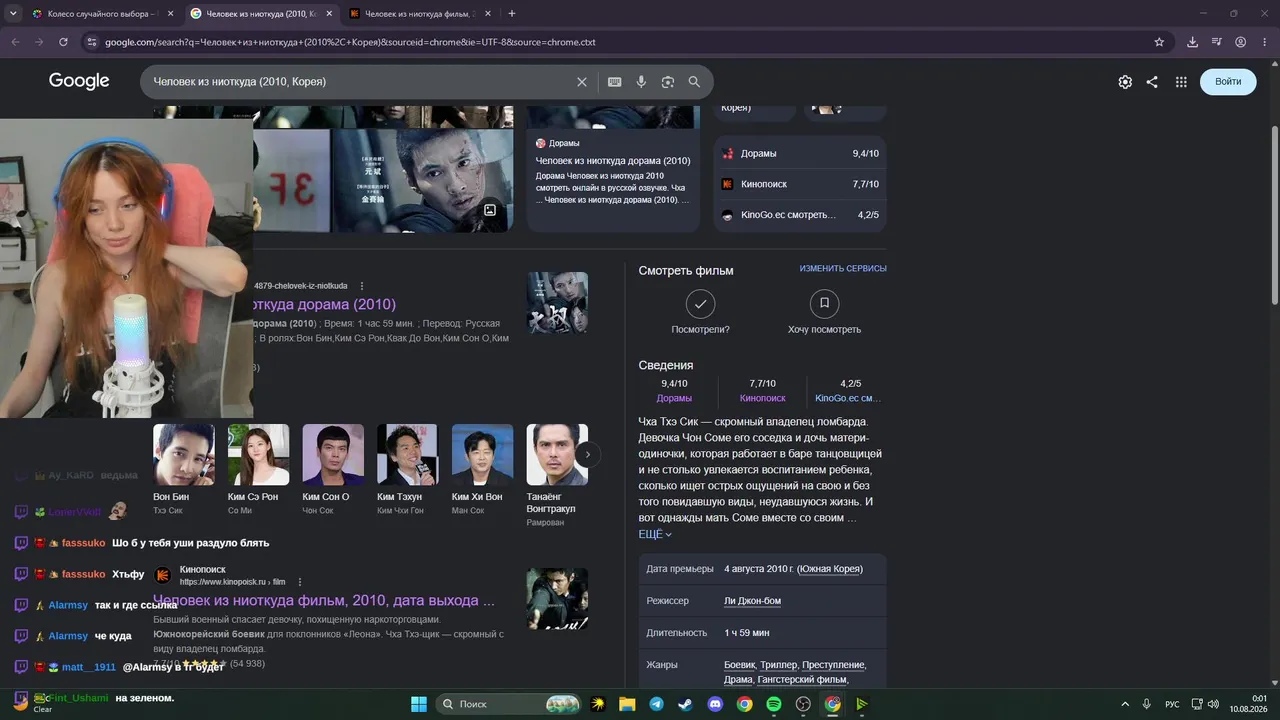Click Изменить сервисы link
The image size is (1280, 720).
click(843, 269)
